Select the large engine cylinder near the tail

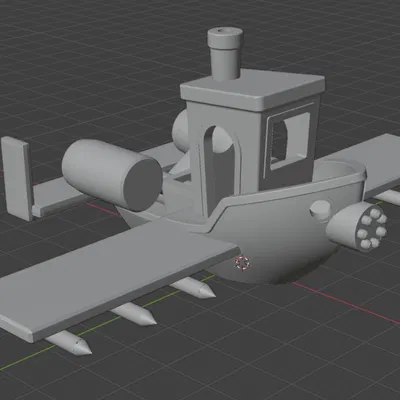[x=112, y=175]
